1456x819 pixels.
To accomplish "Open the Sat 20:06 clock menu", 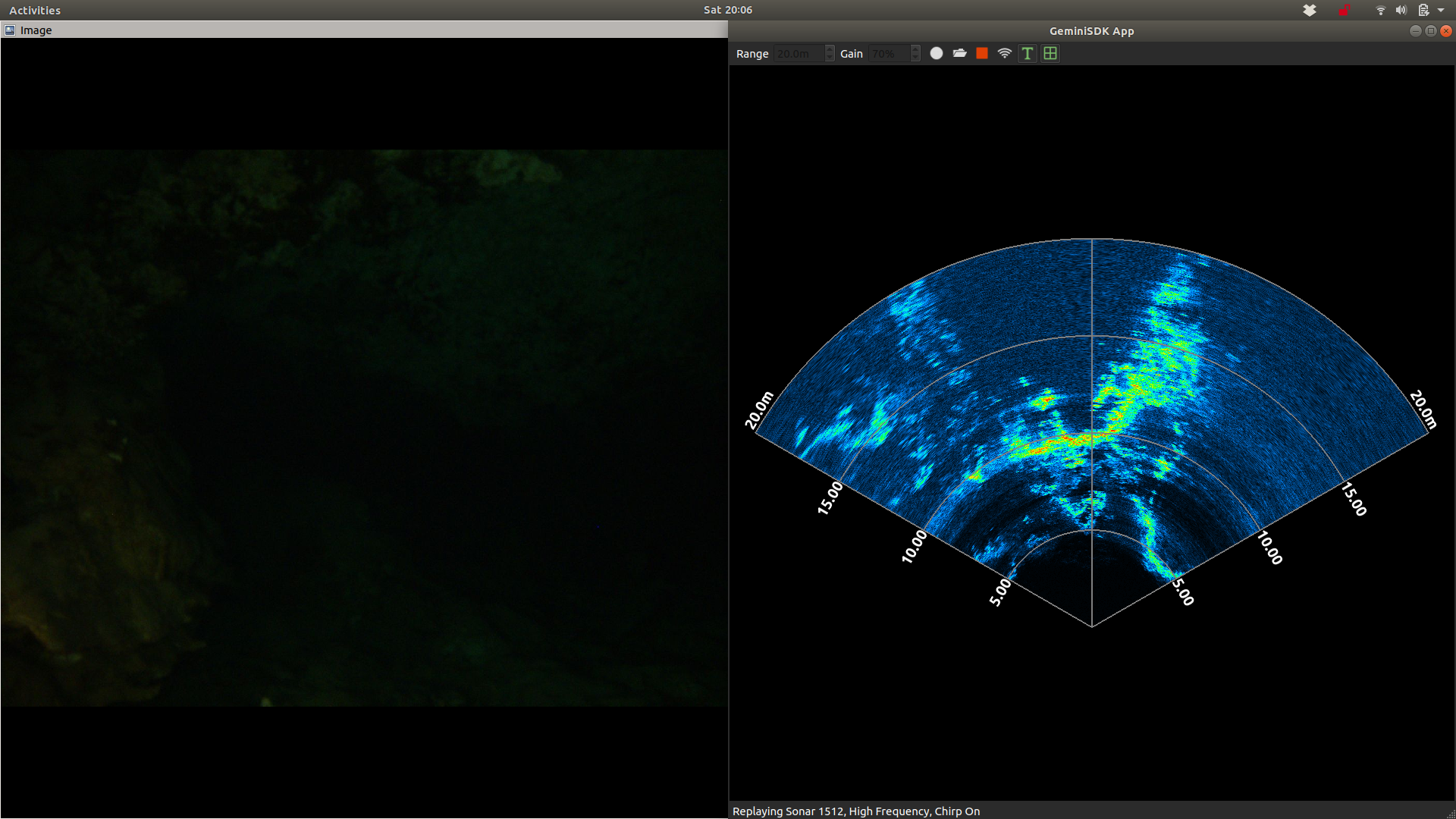I will [727, 10].
